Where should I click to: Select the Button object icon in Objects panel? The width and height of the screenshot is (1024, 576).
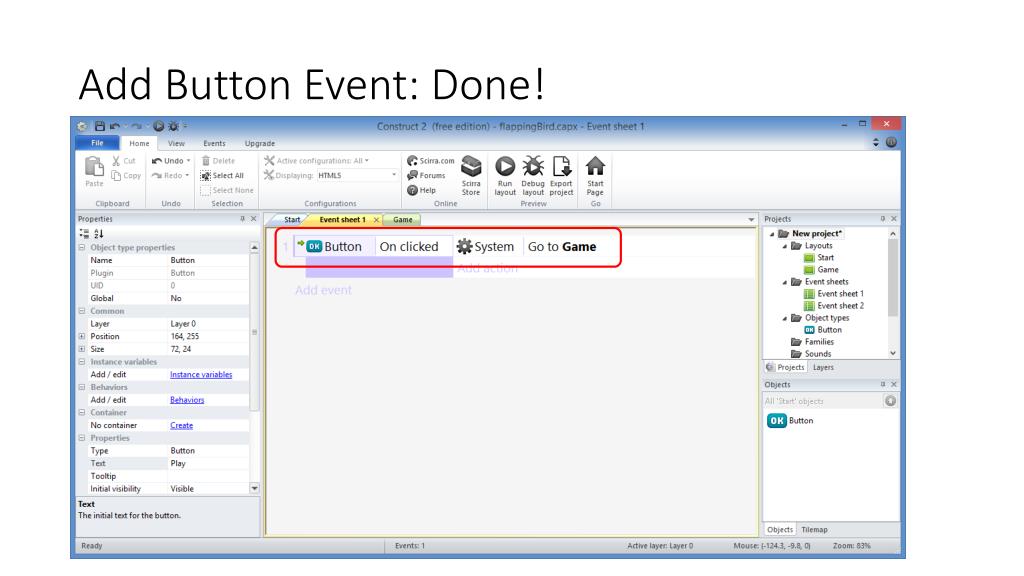tap(776, 421)
